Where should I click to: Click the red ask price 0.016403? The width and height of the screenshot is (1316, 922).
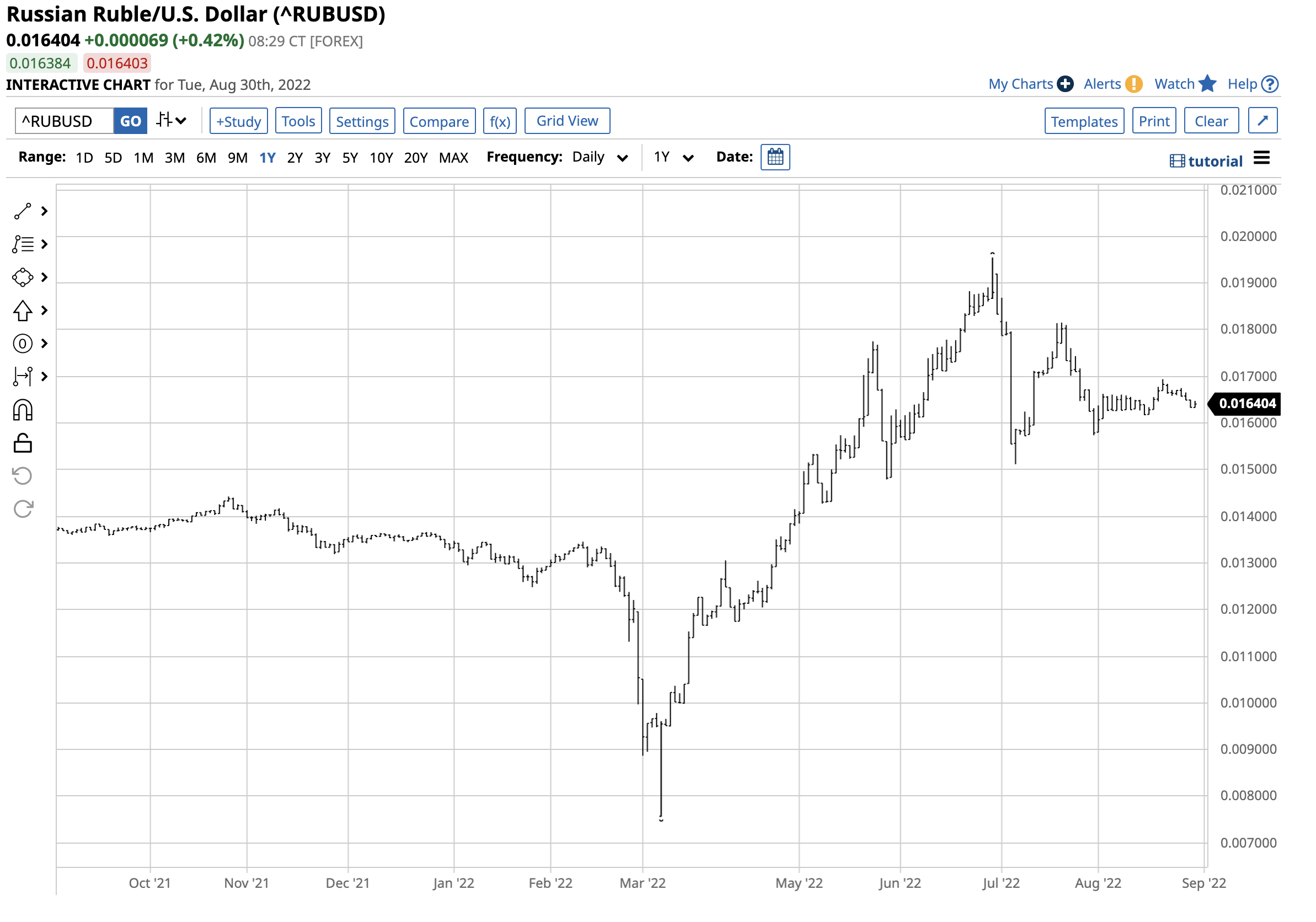tap(117, 63)
